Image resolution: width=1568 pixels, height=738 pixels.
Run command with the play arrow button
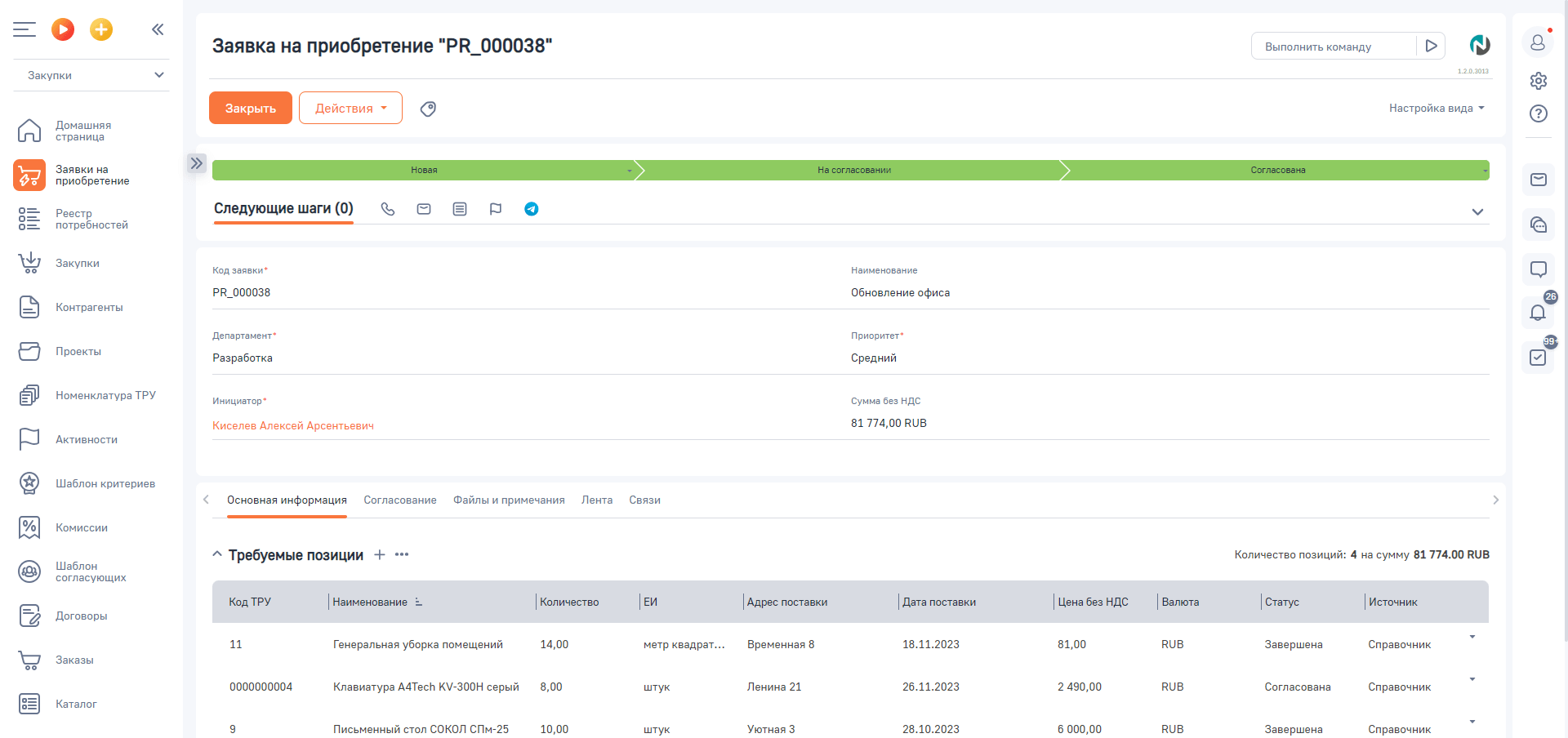tap(1431, 47)
